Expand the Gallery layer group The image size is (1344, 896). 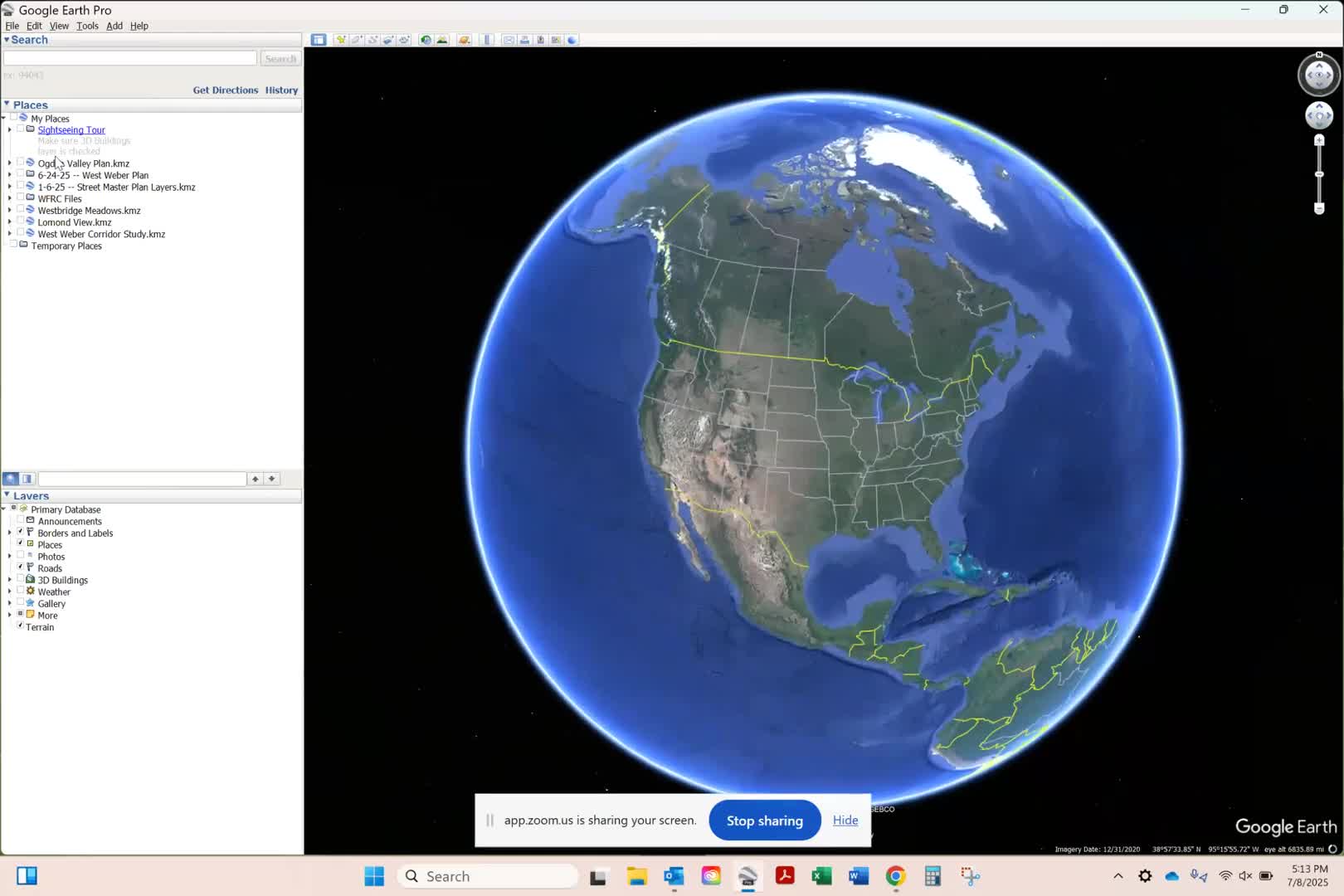[x=9, y=603]
